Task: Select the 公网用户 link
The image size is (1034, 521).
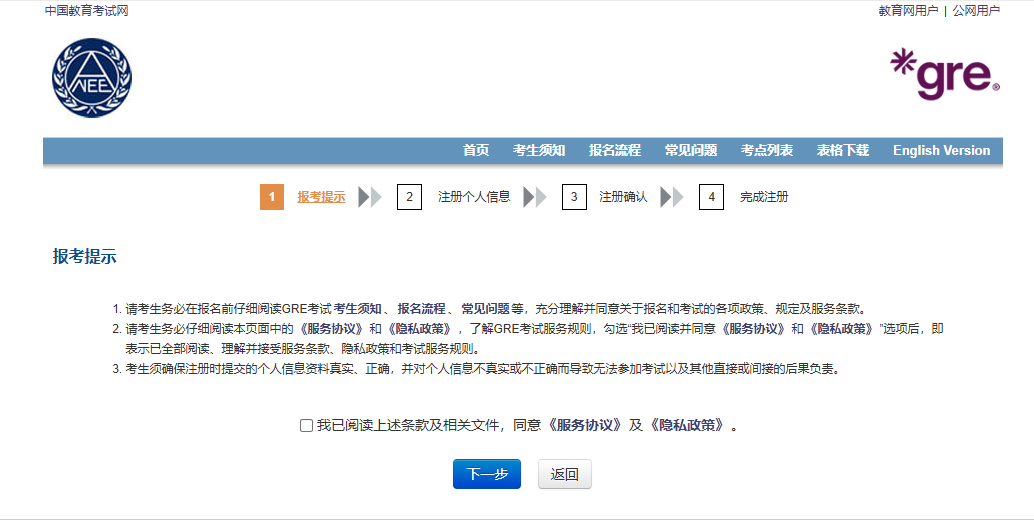Action: coord(976,11)
